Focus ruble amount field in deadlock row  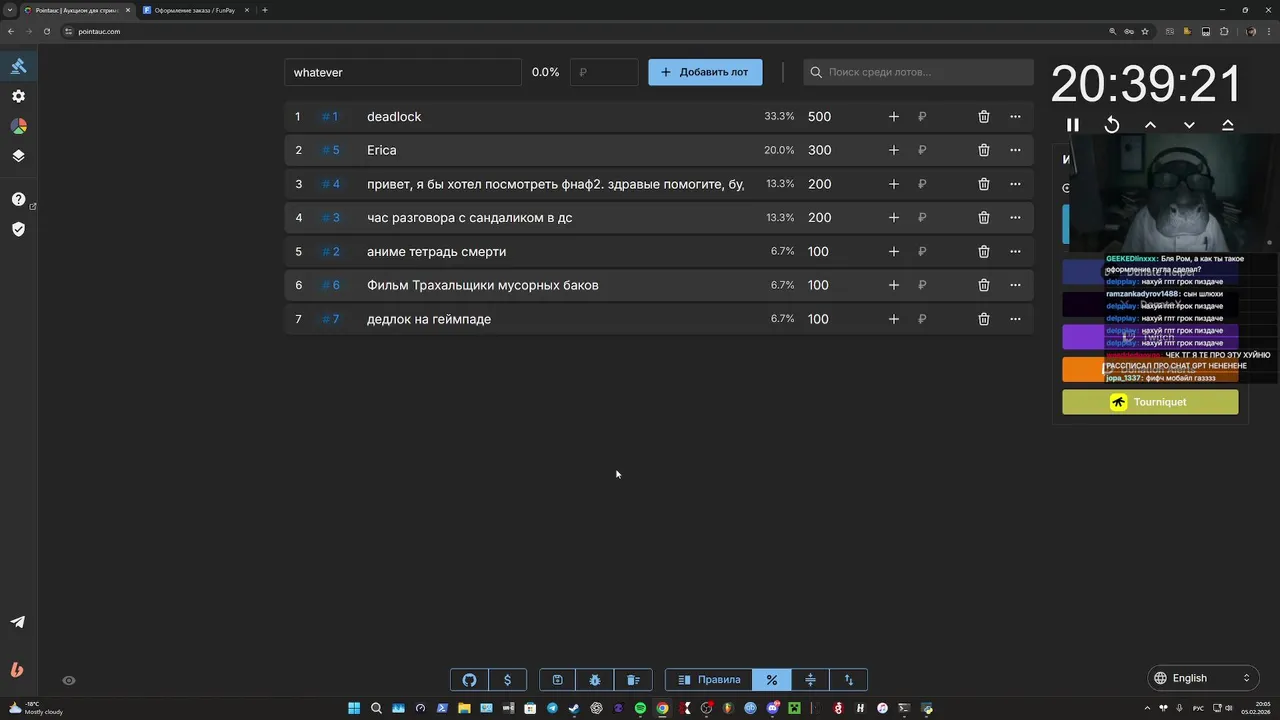coord(938,117)
